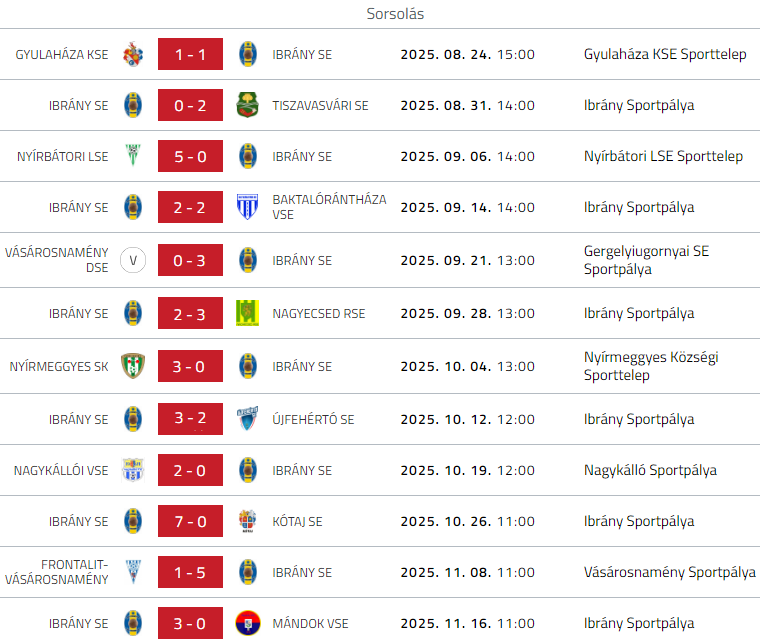The height and width of the screenshot is (640, 760).
Task: Click the Vásárosnamény DSE circular V logo
Action: (x=133, y=260)
